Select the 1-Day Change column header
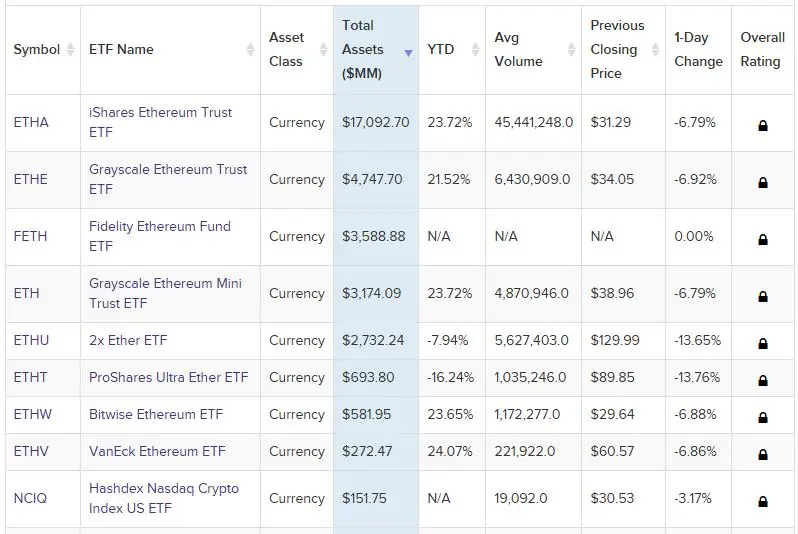The width and height of the screenshot is (798, 534). pos(698,50)
